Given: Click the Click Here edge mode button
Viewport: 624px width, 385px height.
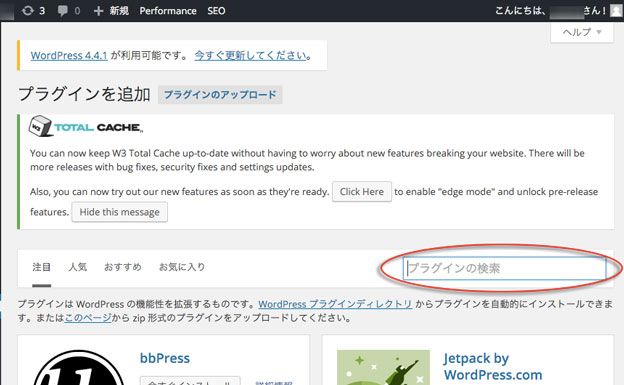Looking at the screenshot, I should click(x=362, y=192).
